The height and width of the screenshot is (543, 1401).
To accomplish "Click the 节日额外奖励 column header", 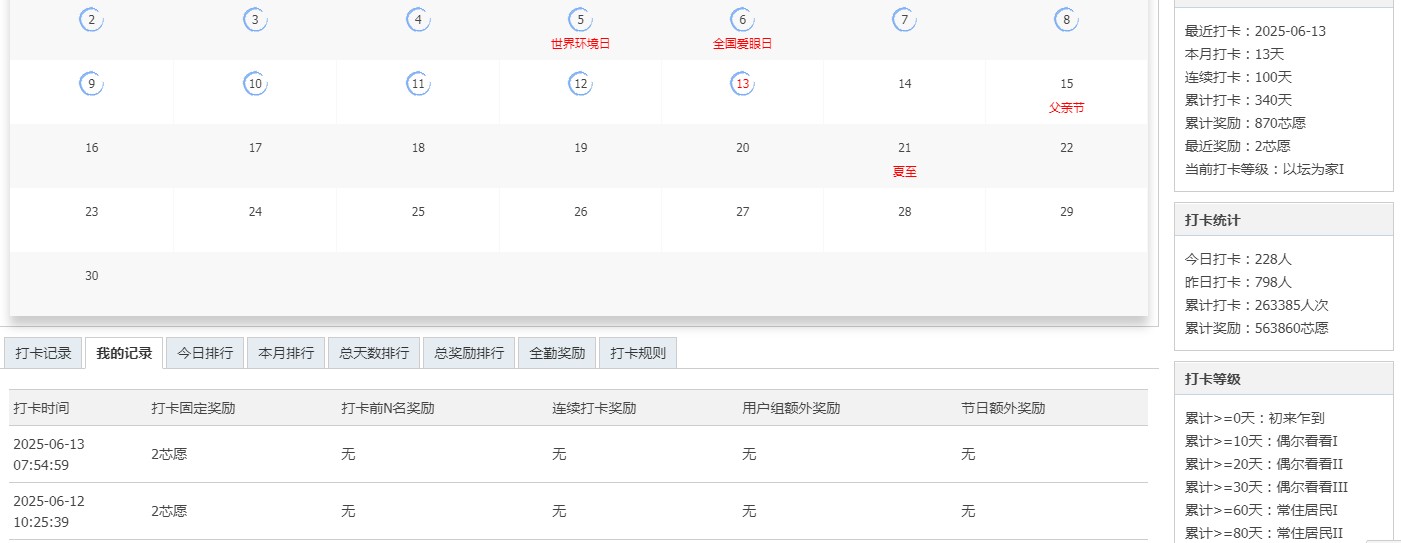I will coord(1003,408).
